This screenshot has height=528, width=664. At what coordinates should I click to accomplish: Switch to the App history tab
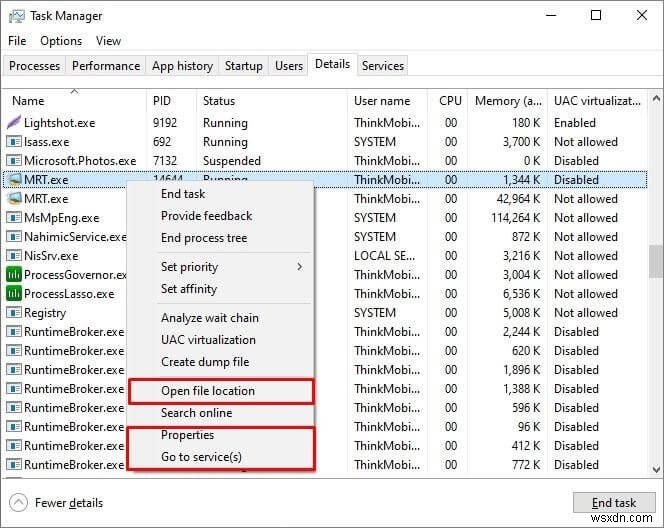(x=182, y=66)
